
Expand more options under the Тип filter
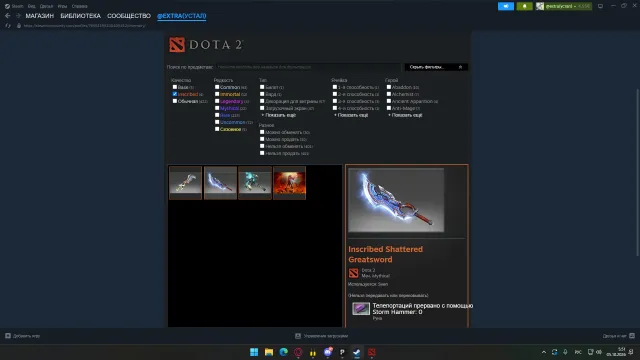pyautogui.click(x=279, y=115)
